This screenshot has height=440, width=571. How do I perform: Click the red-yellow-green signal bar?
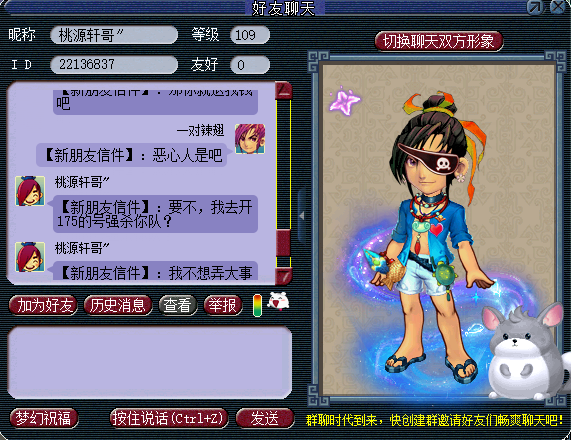pyautogui.click(x=257, y=305)
